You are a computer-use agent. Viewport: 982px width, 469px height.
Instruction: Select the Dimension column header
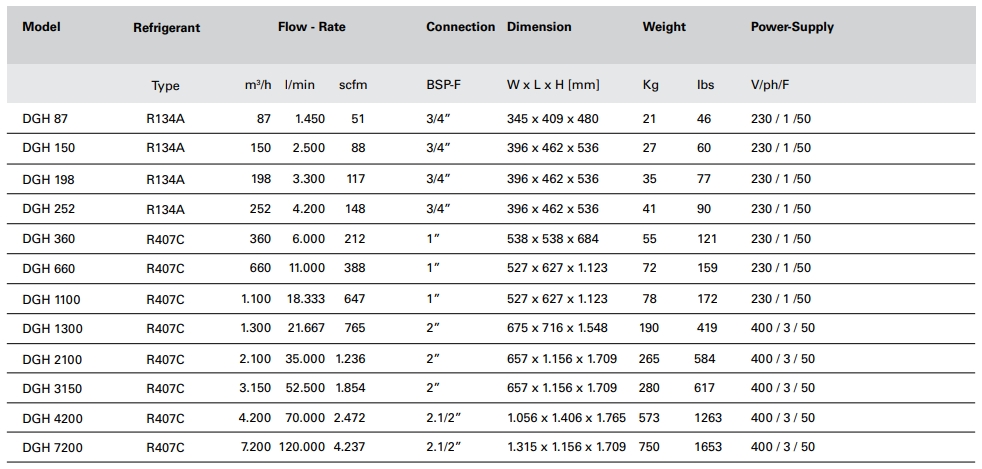pos(539,27)
